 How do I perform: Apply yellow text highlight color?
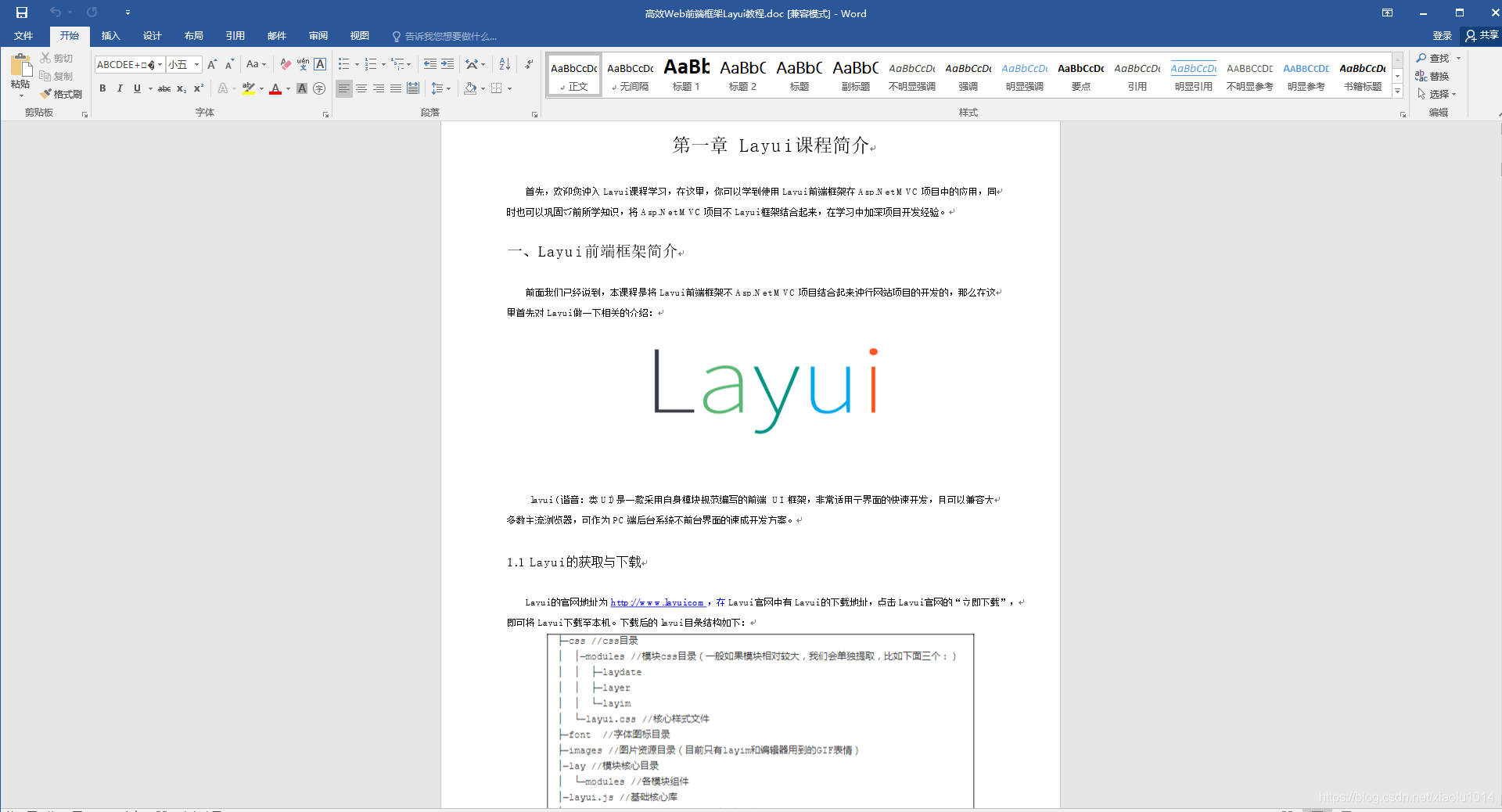tap(249, 88)
